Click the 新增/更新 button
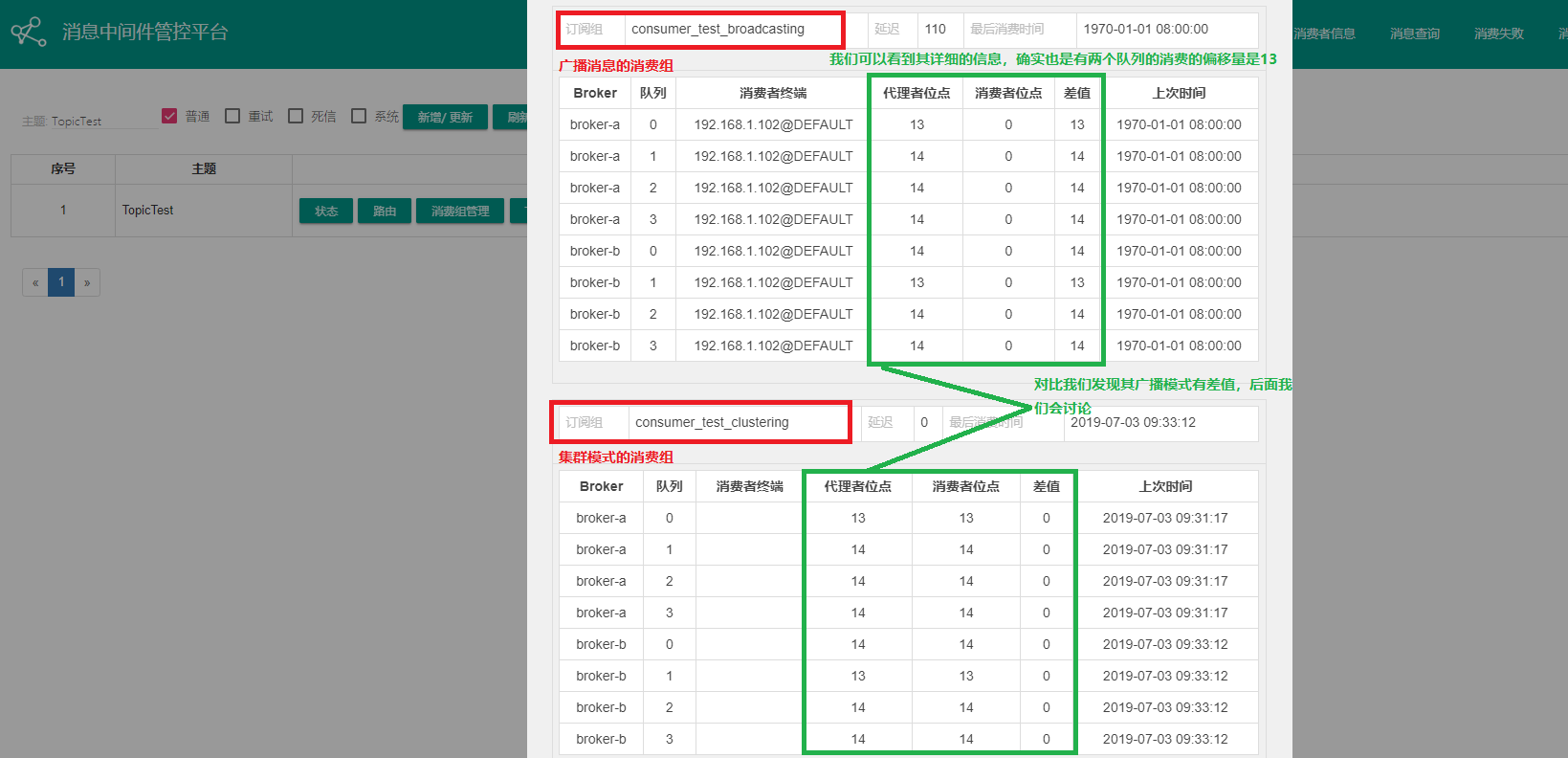This screenshot has height=758, width=1568. [x=445, y=117]
